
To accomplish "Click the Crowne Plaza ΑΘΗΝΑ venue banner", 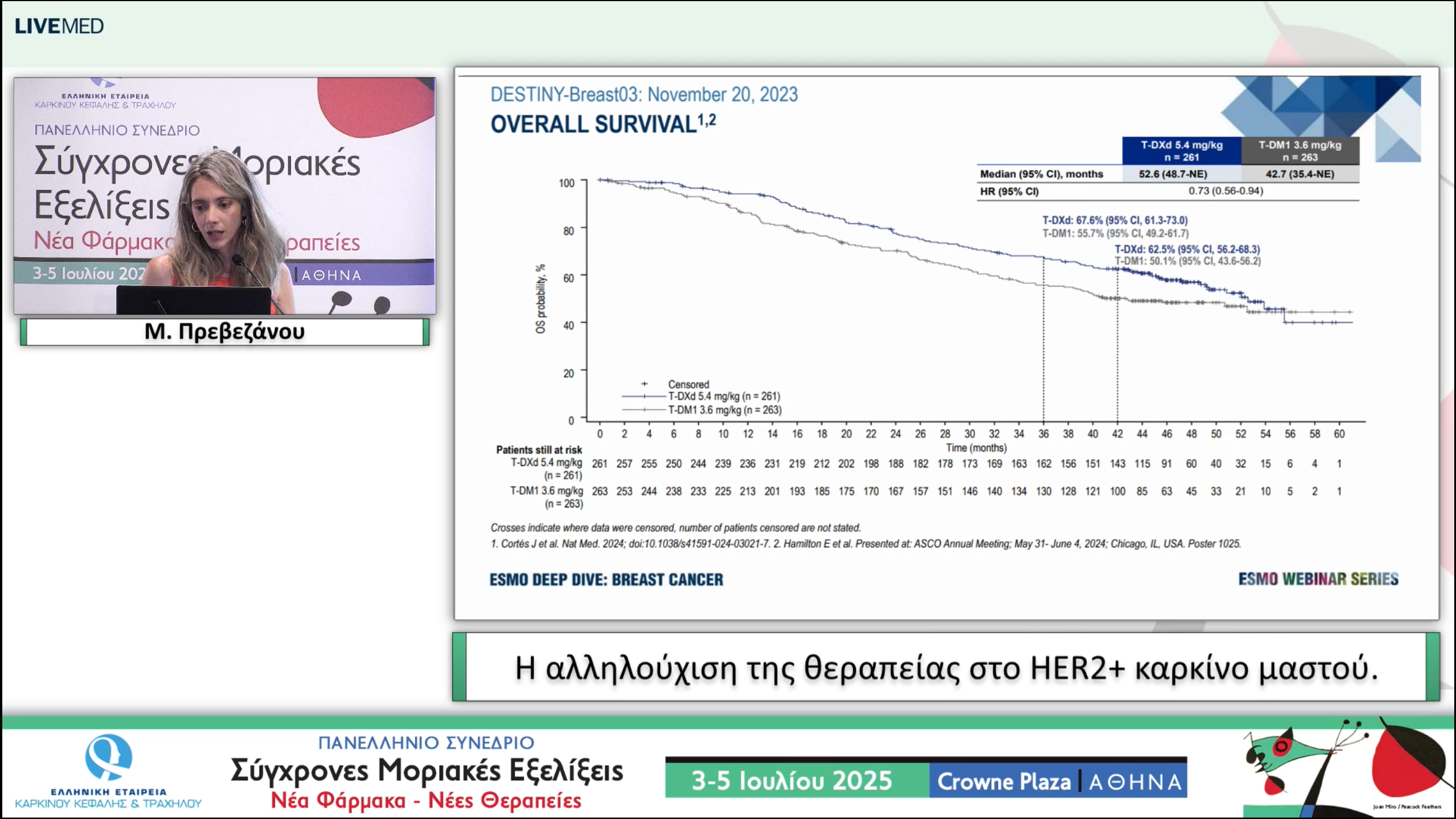I will pos(1059,781).
